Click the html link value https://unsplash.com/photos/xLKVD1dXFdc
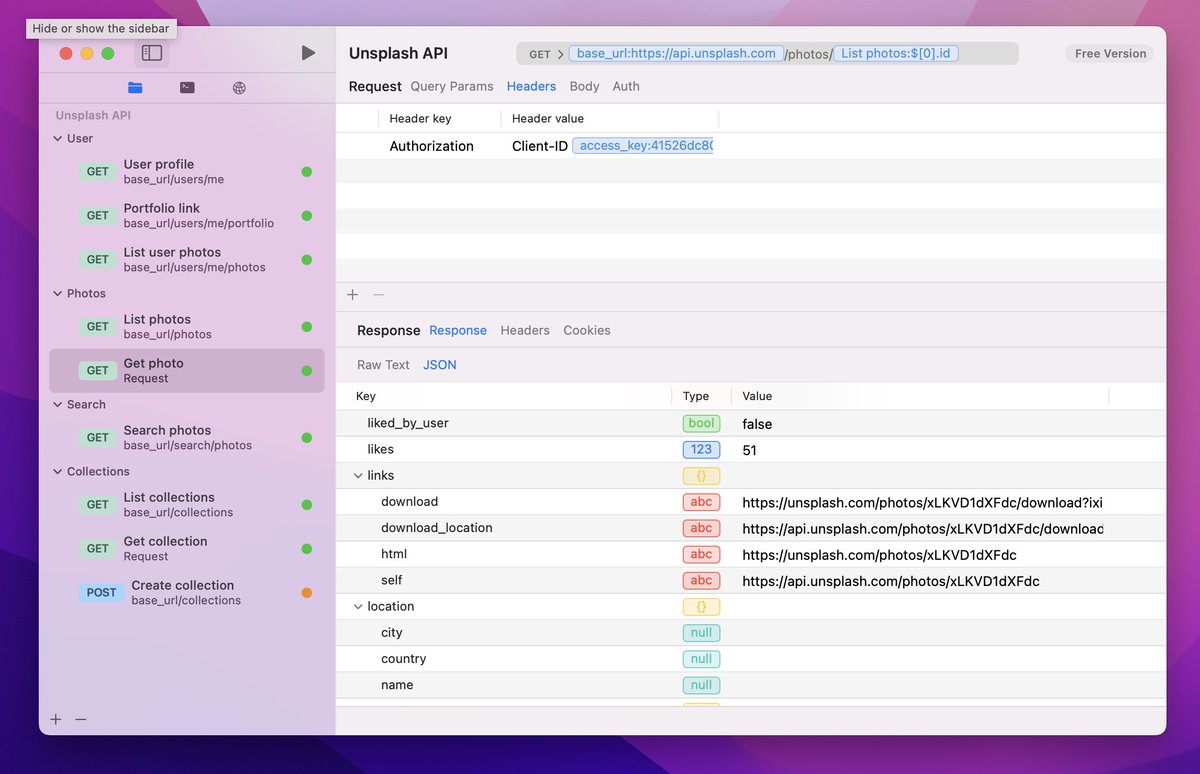Image resolution: width=1200 pixels, height=774 pixels. point(879,554)
